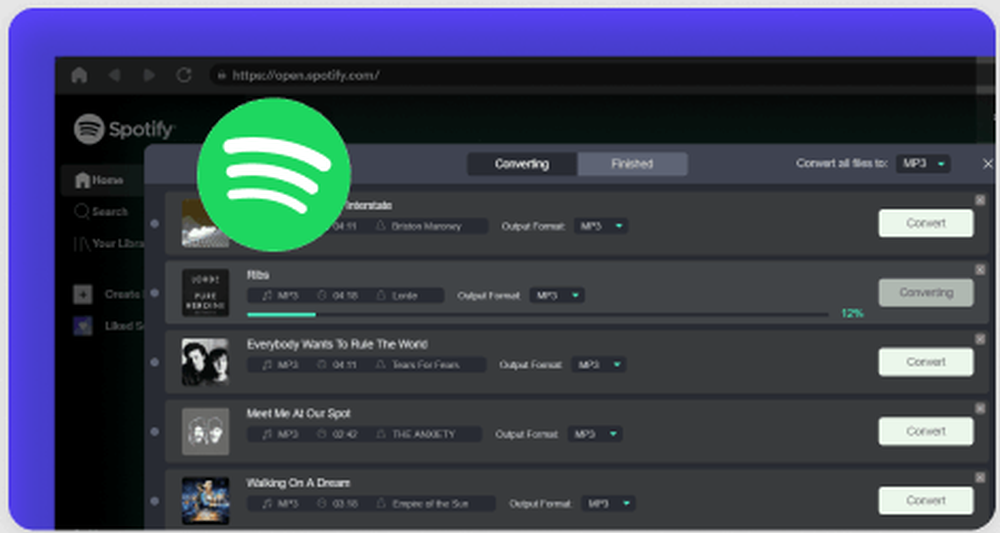Viewport: 1000px width, 533px height.
Task: Click Convert for Walking On A Dream
Action: point(926,500)
